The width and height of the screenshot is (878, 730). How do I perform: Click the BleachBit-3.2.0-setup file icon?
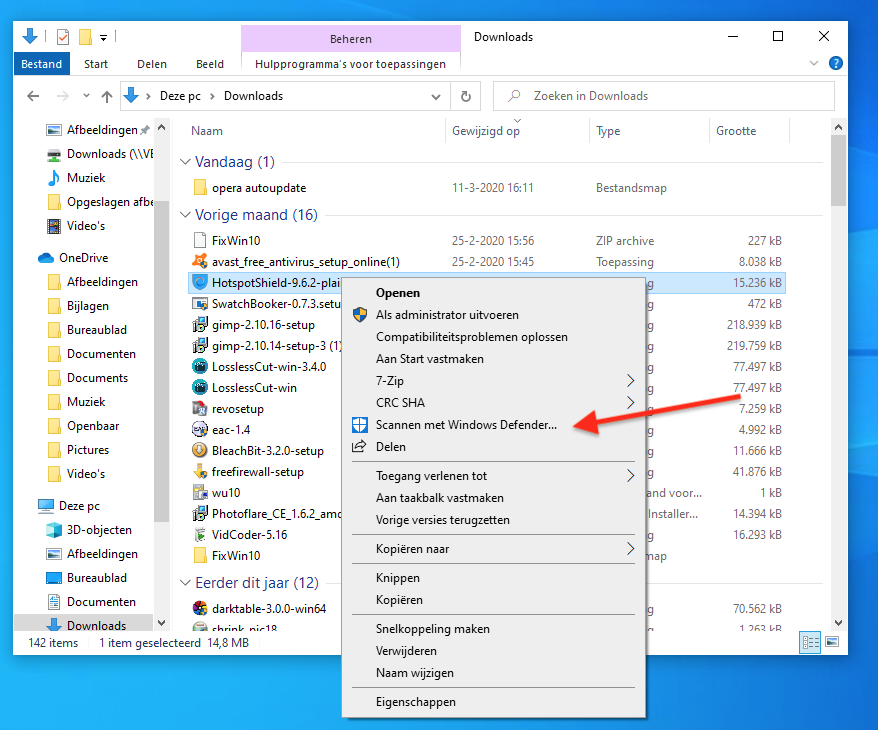click(x=200, y=451)
